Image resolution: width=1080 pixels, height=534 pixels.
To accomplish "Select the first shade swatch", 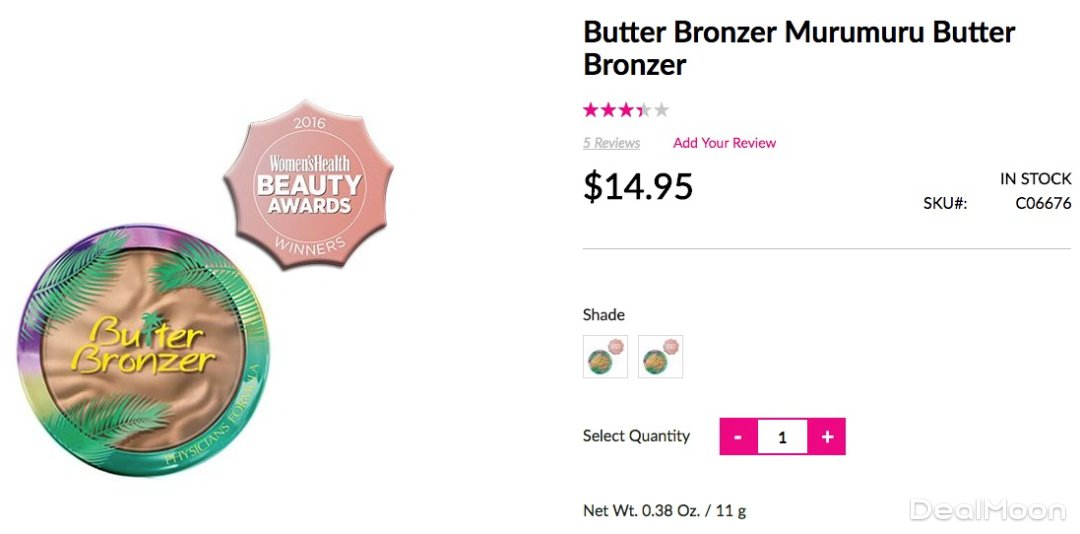I will [605, 357].
